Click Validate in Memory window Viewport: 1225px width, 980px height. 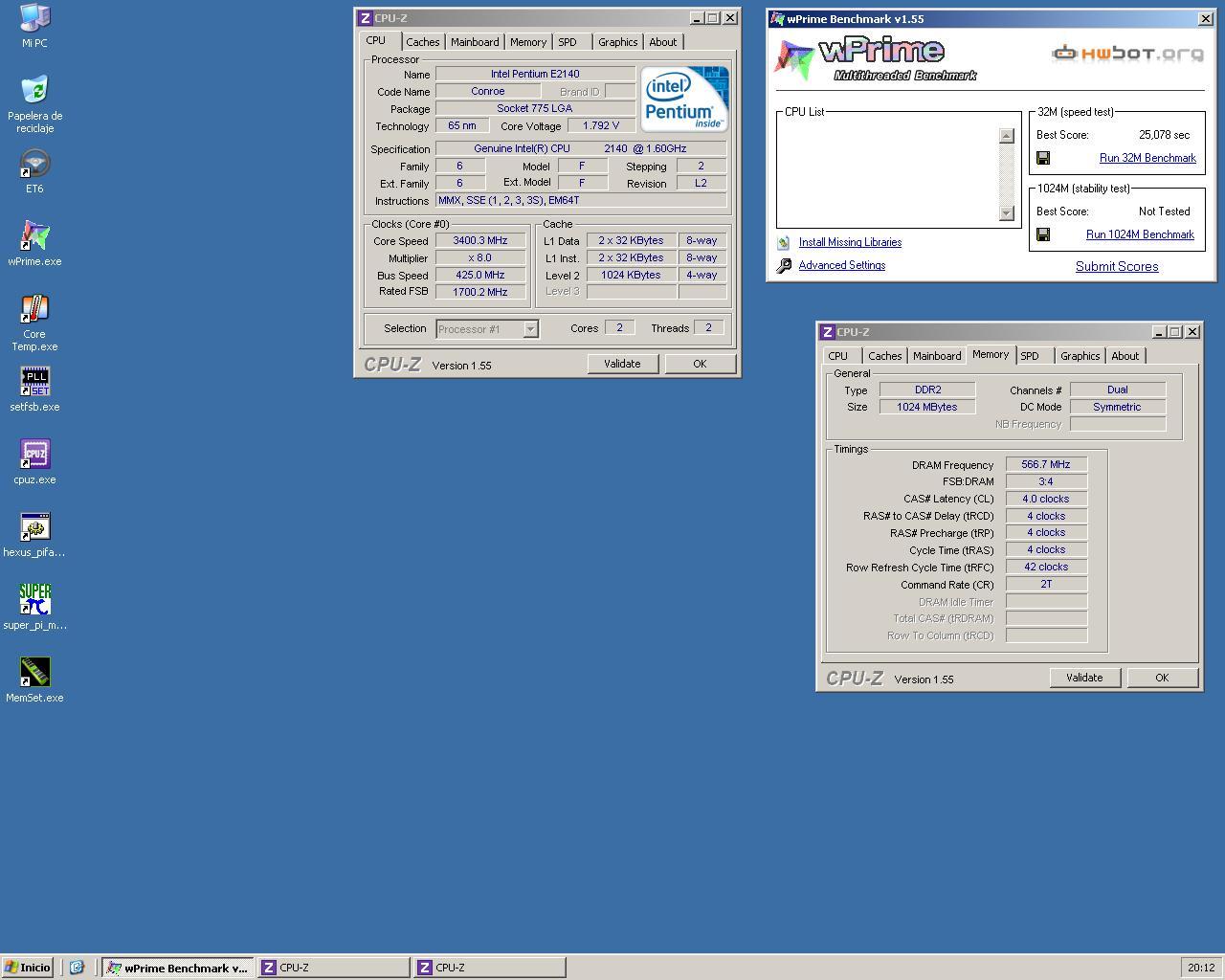(1084, 678)
